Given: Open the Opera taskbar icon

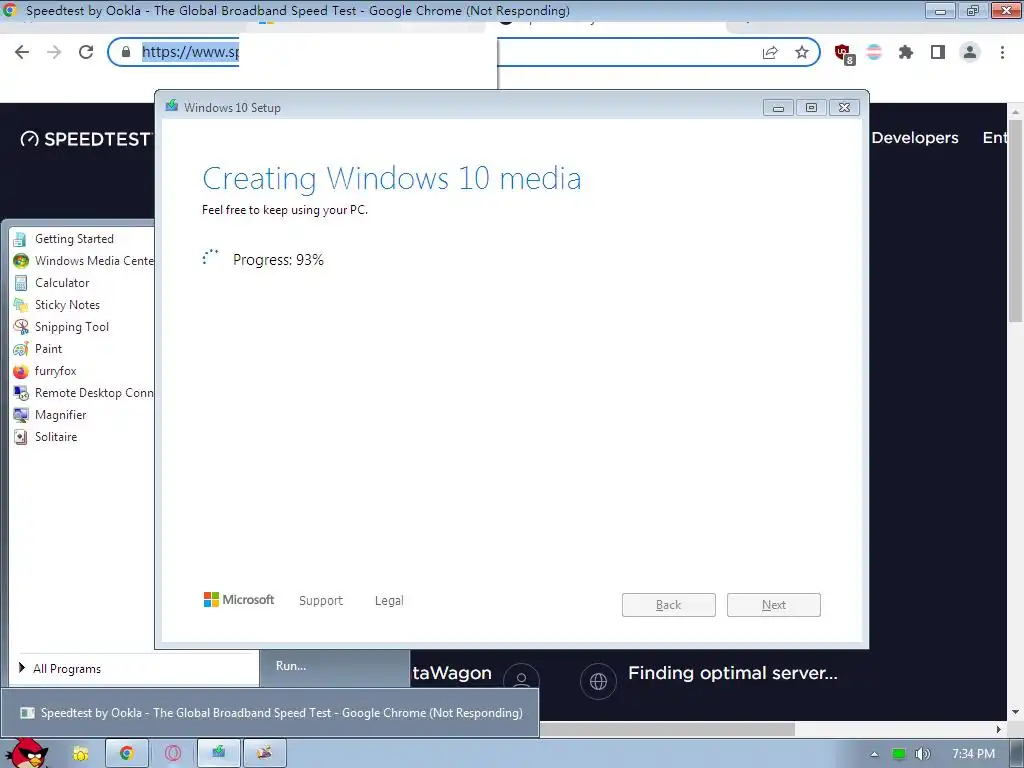Looking at the screenshot, I should 173,754.
